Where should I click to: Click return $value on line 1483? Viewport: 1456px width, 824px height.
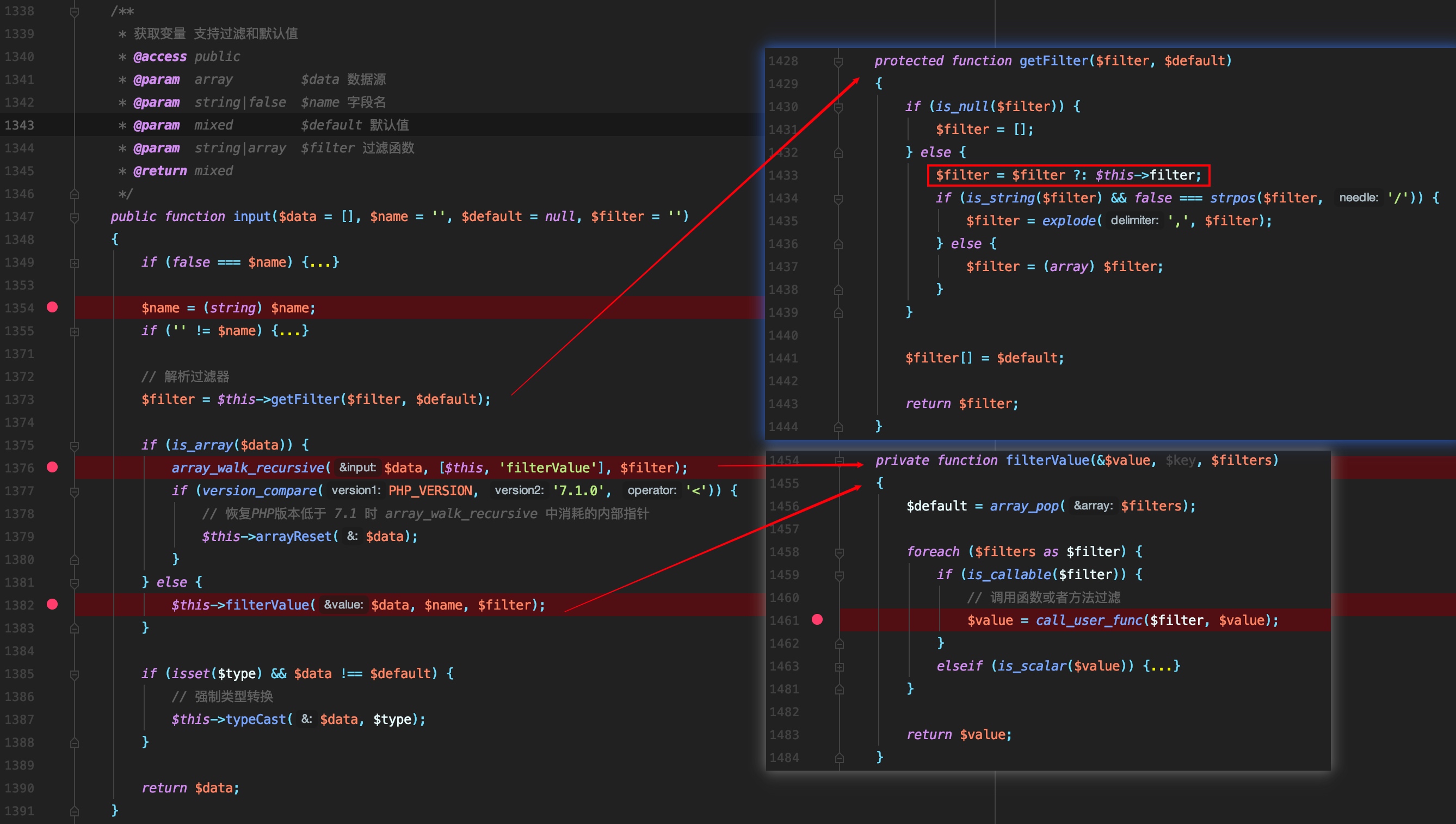959,734
